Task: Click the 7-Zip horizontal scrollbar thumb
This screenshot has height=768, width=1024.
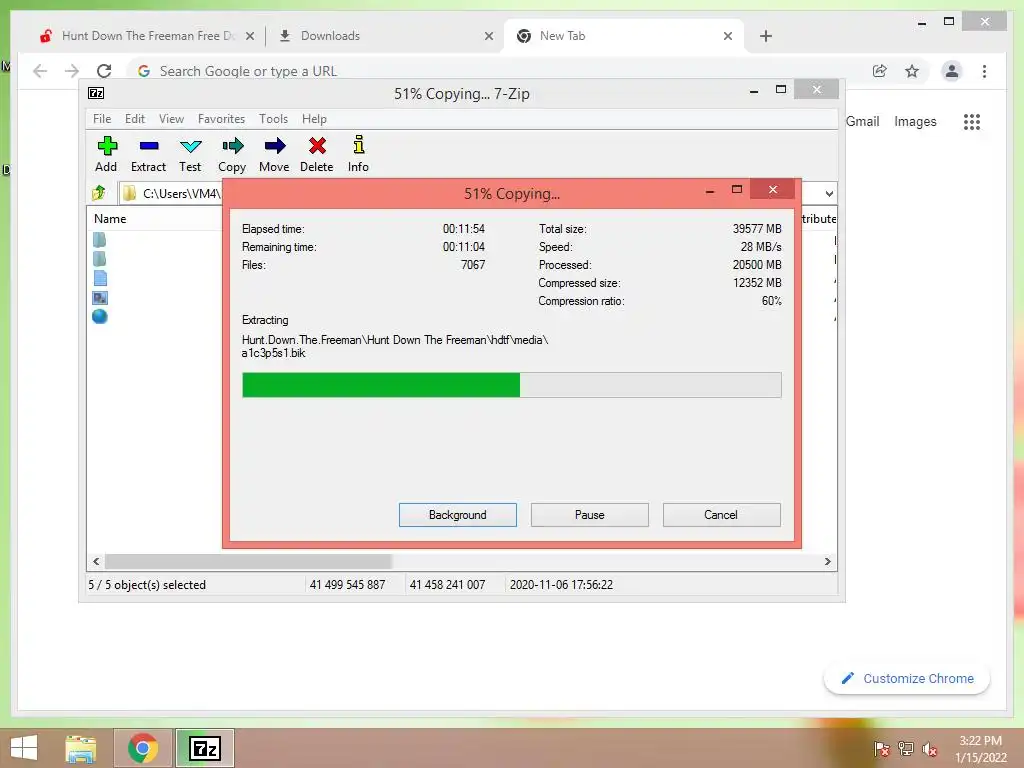Action: click(x=248, y=562)
